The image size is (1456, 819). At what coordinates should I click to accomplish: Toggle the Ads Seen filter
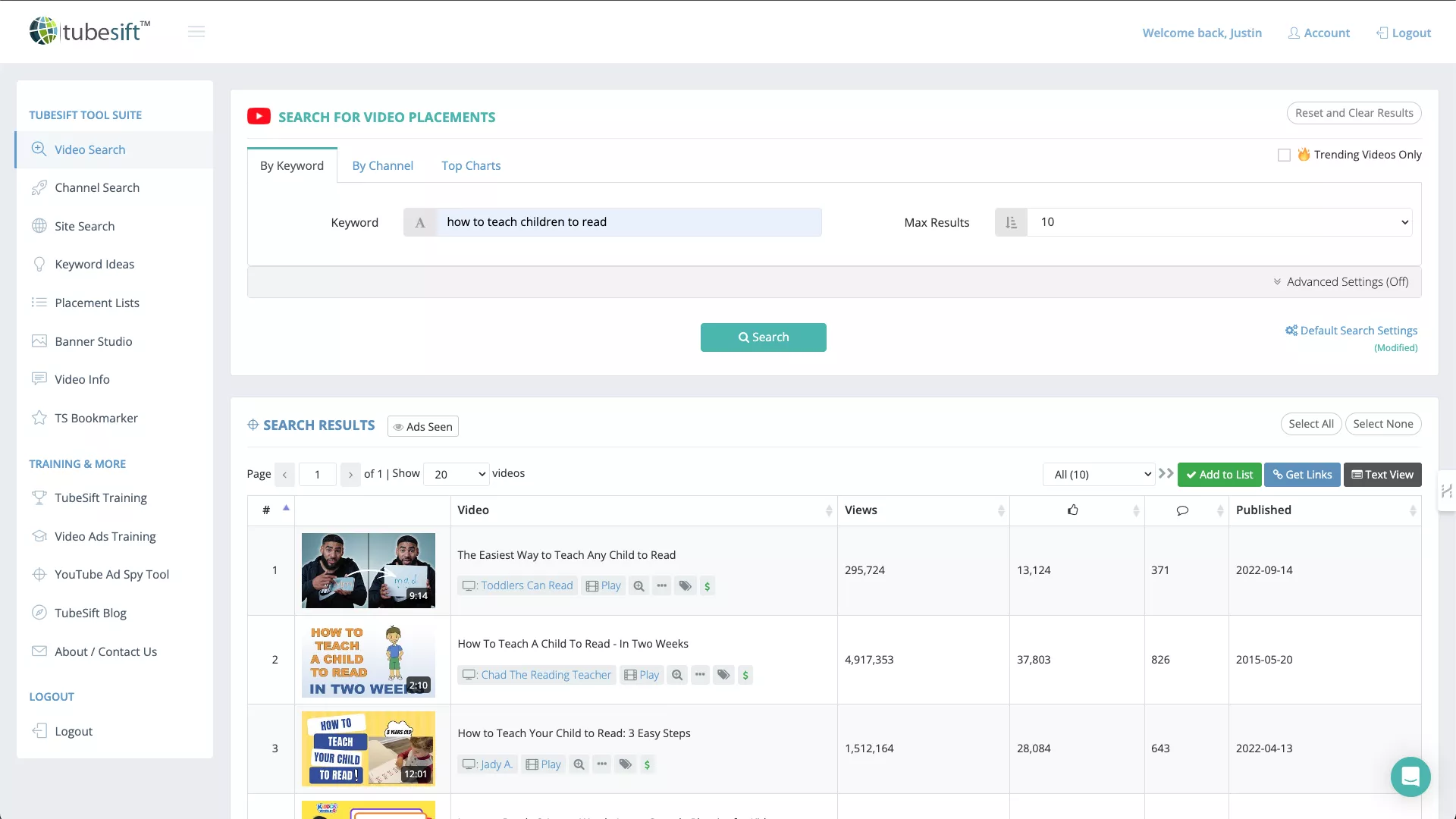coord(423,426)
